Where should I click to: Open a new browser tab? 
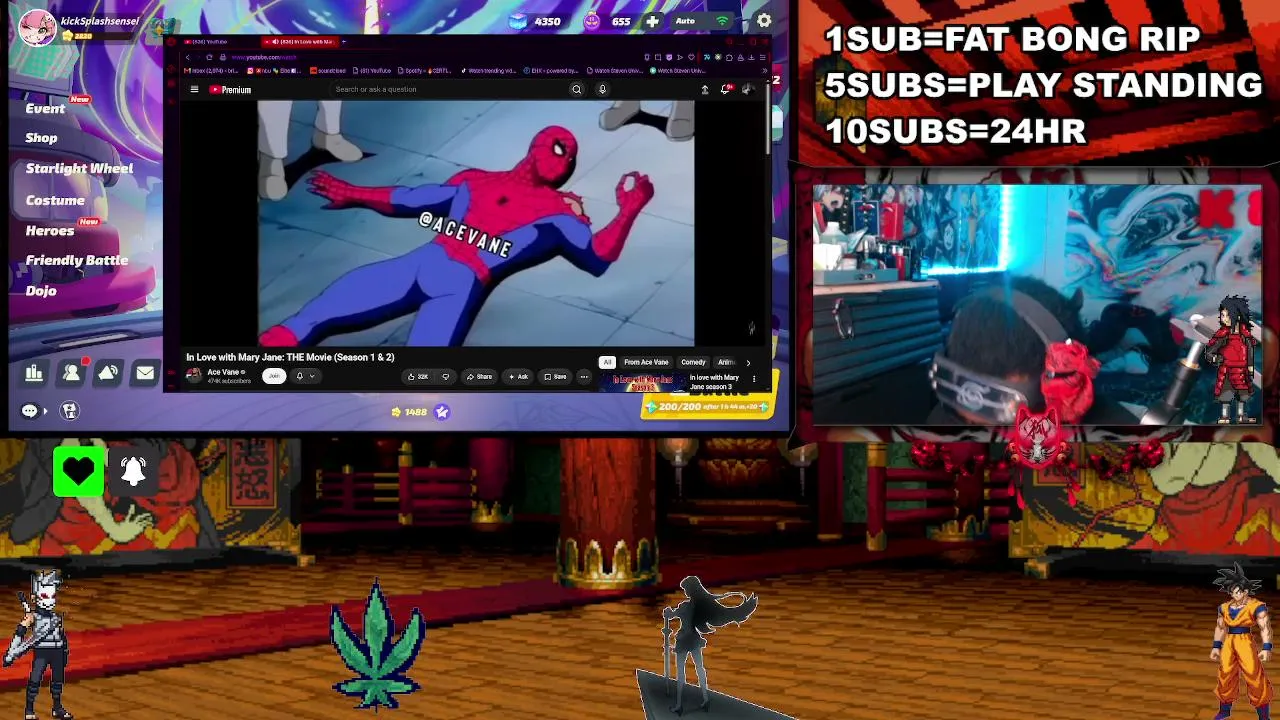(x=344, y=42)
